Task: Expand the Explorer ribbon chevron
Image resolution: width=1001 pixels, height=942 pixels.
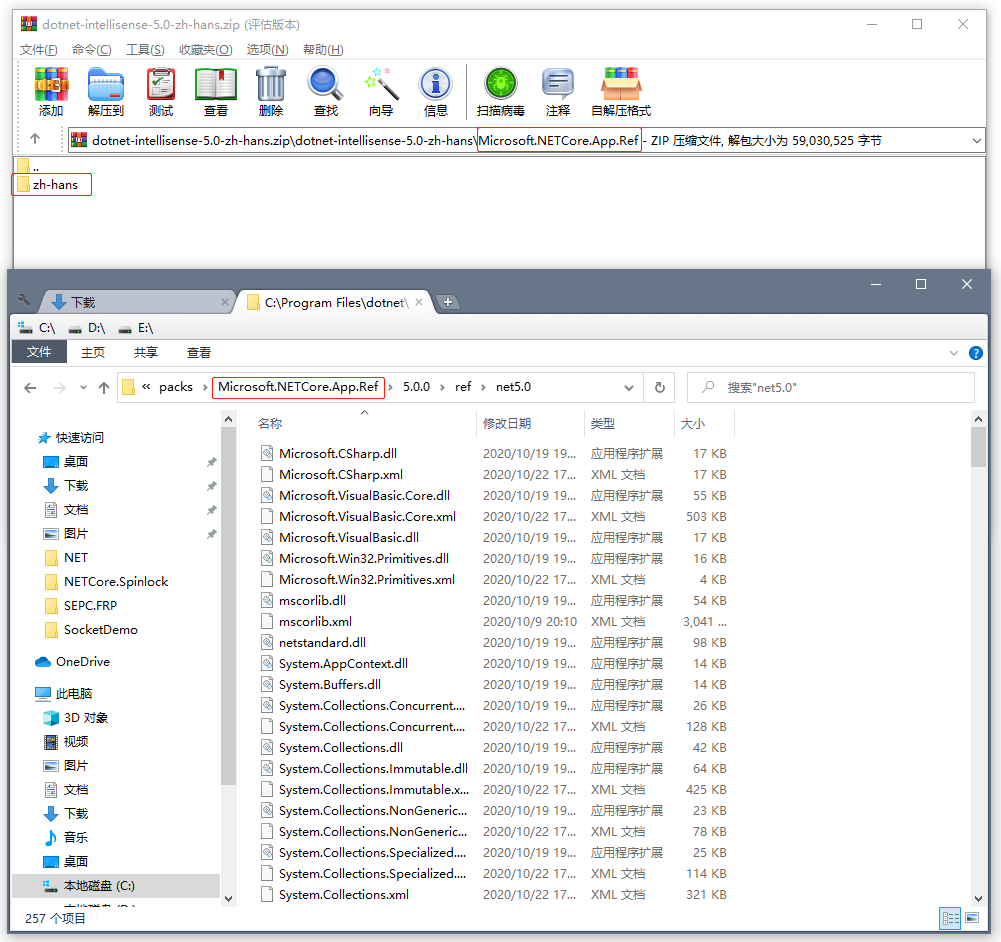Action: (953, 353)
